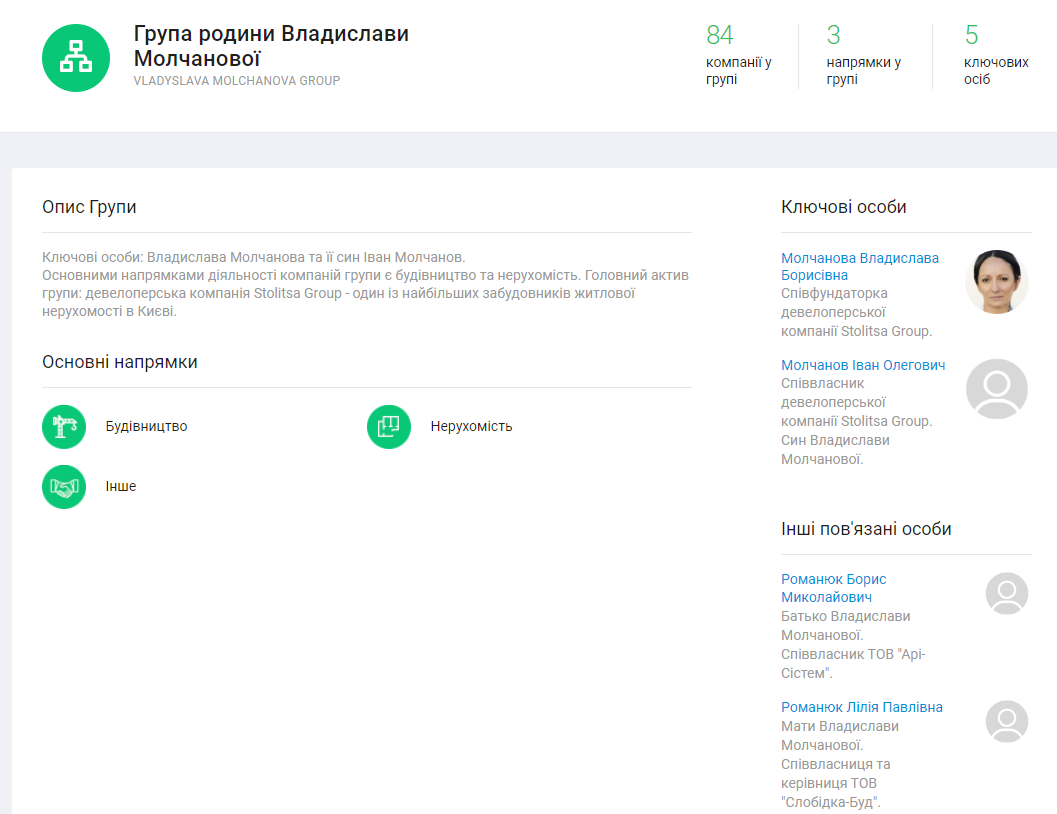Click the 84 компанії у групі counter
1057x814 pixels.
(x=738, y=56)
